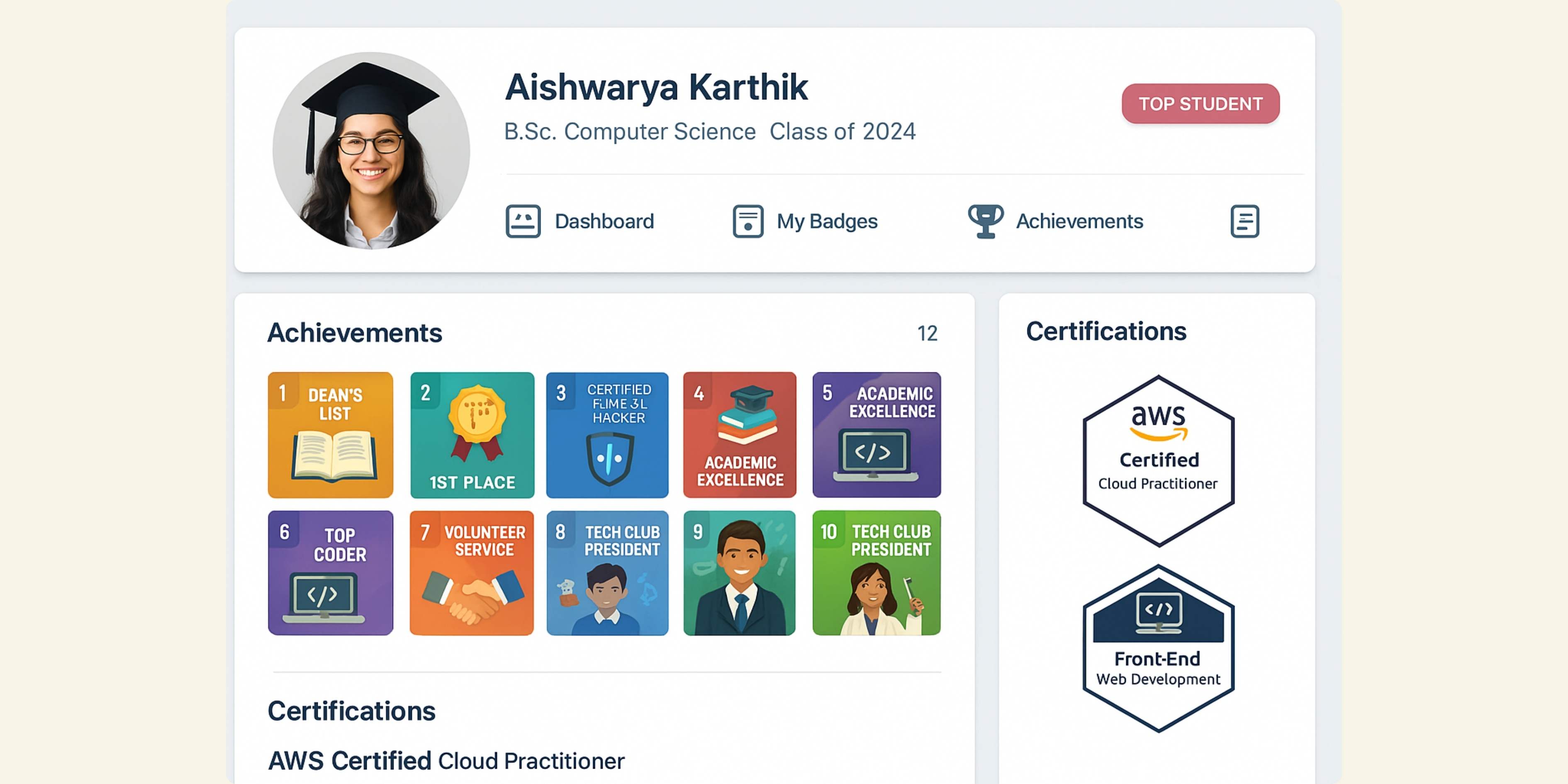Open the AWS Certified Cloud Practitioner link
Screen dimensions: 1568x784
pos(446,761)
